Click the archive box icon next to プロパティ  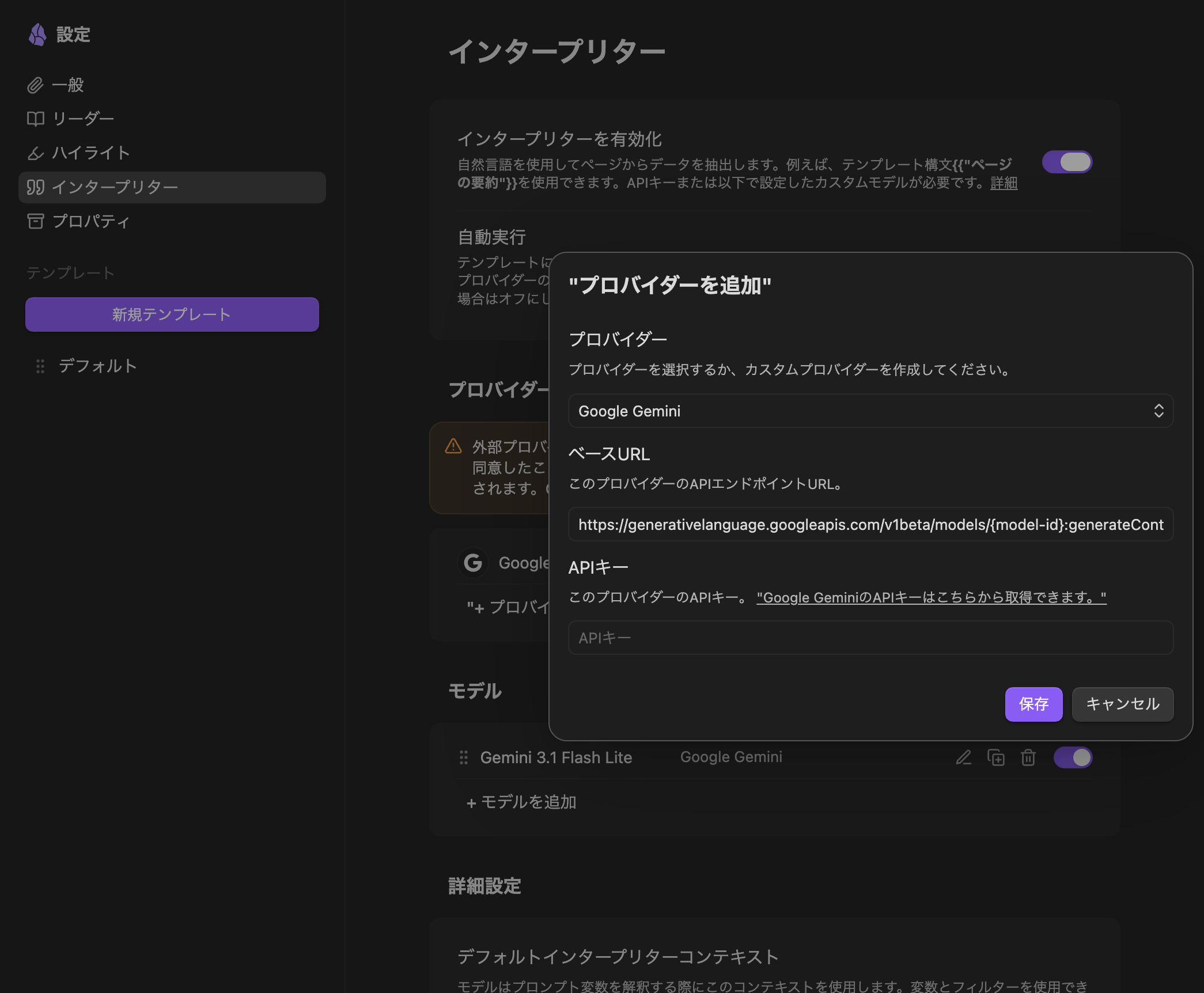35,221
